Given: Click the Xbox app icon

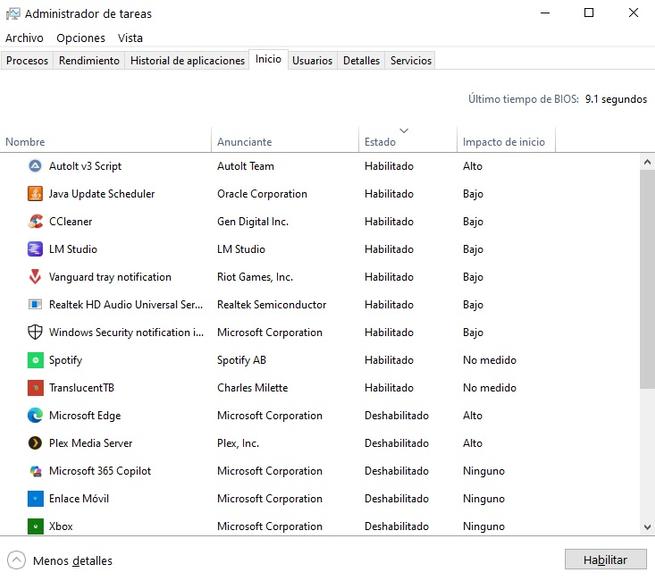Looking at the screenshot, I should (x=35, y=526).
